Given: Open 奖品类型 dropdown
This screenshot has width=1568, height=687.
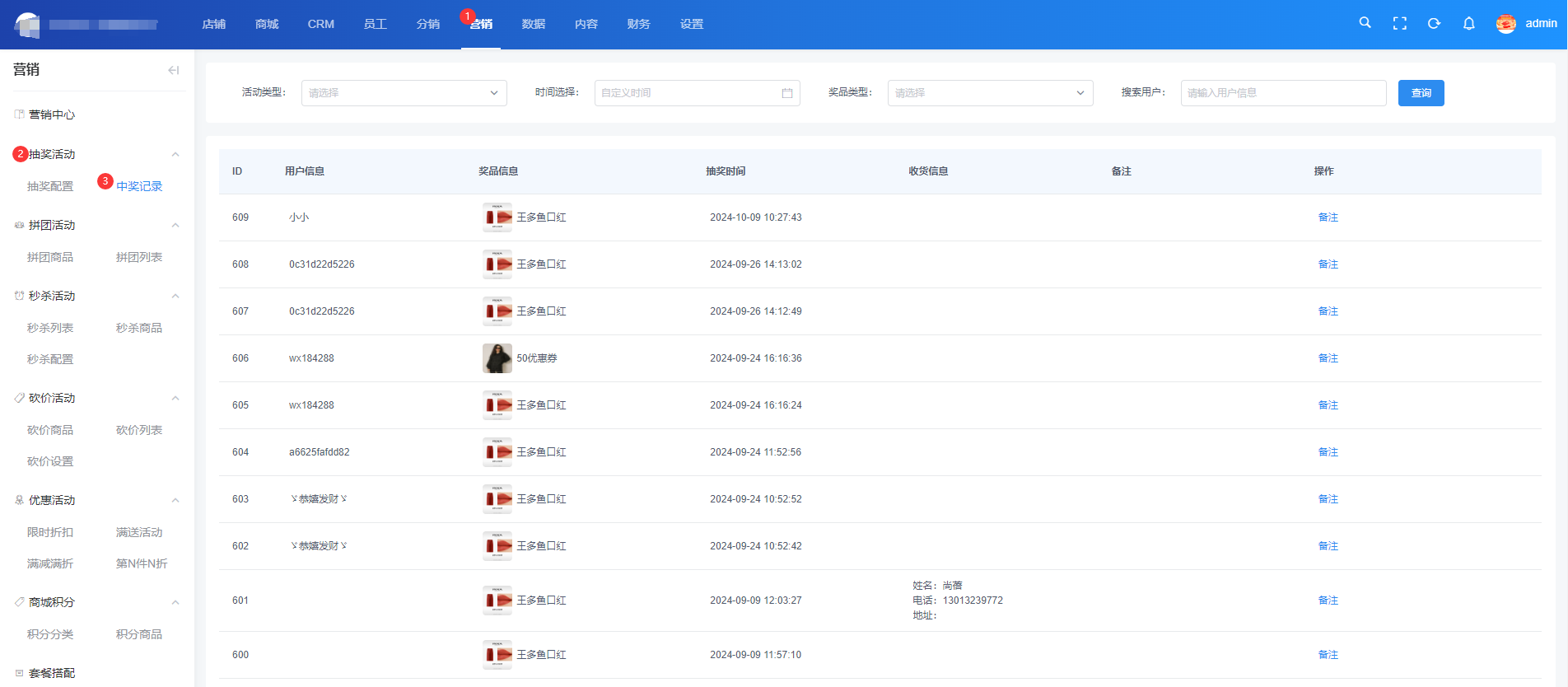Looking at the screenshot, I should 990,93.
